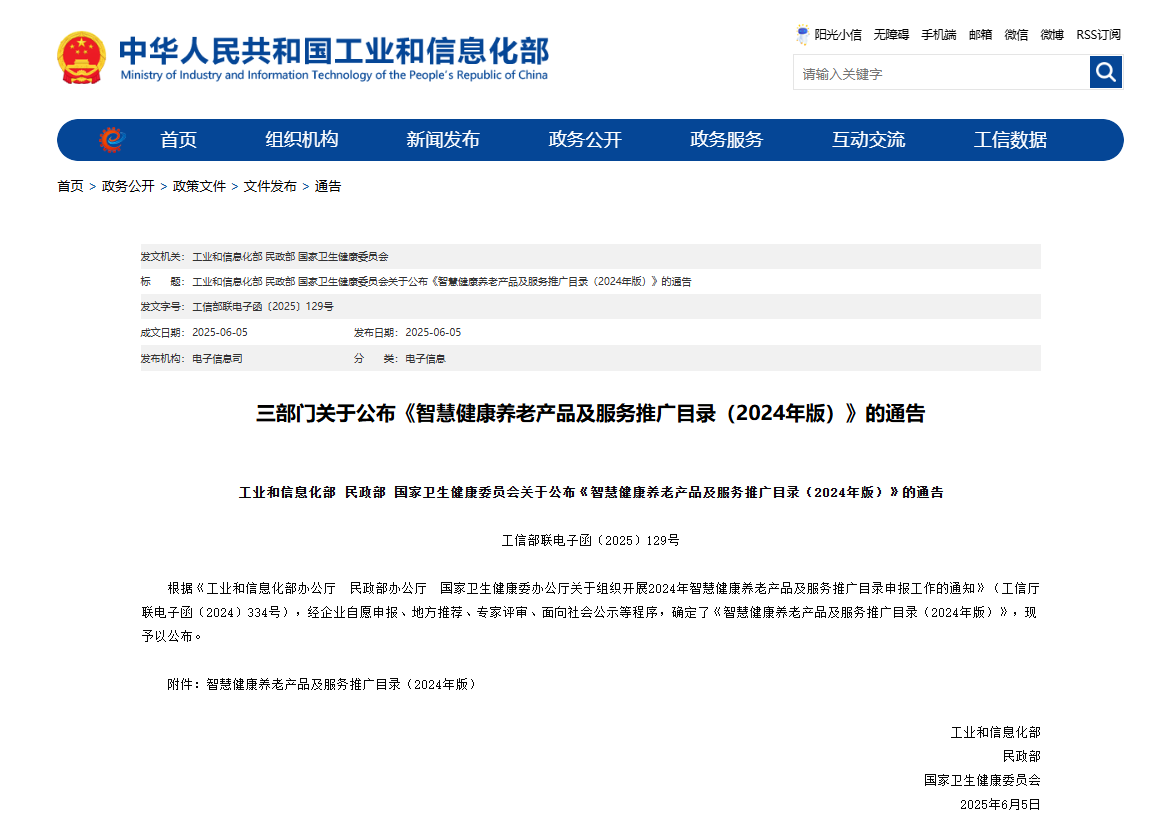Viewport: 1152px width, 834px height.
Task: Click 政策文件 breadcrumb link
Action: point(199,187)
